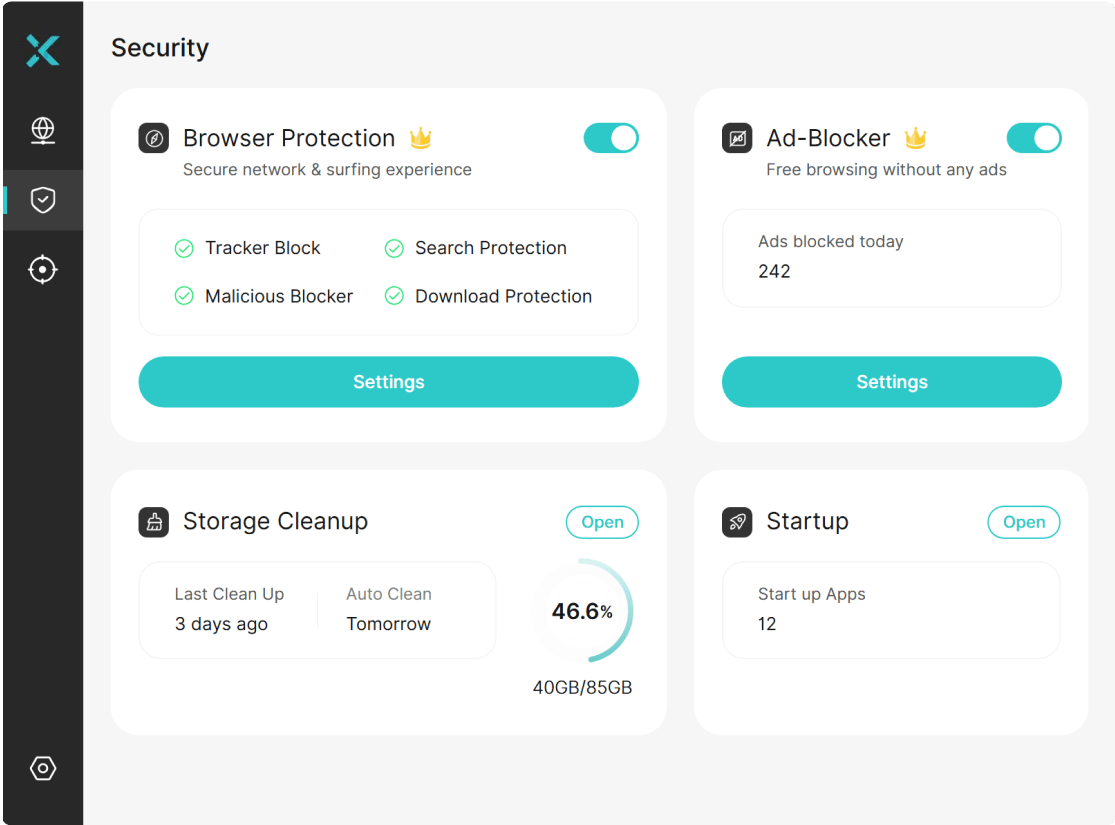Toggle the Tracker Block checkmark
This screenshot has width=1115, height=825.
[x=184, y=248]
